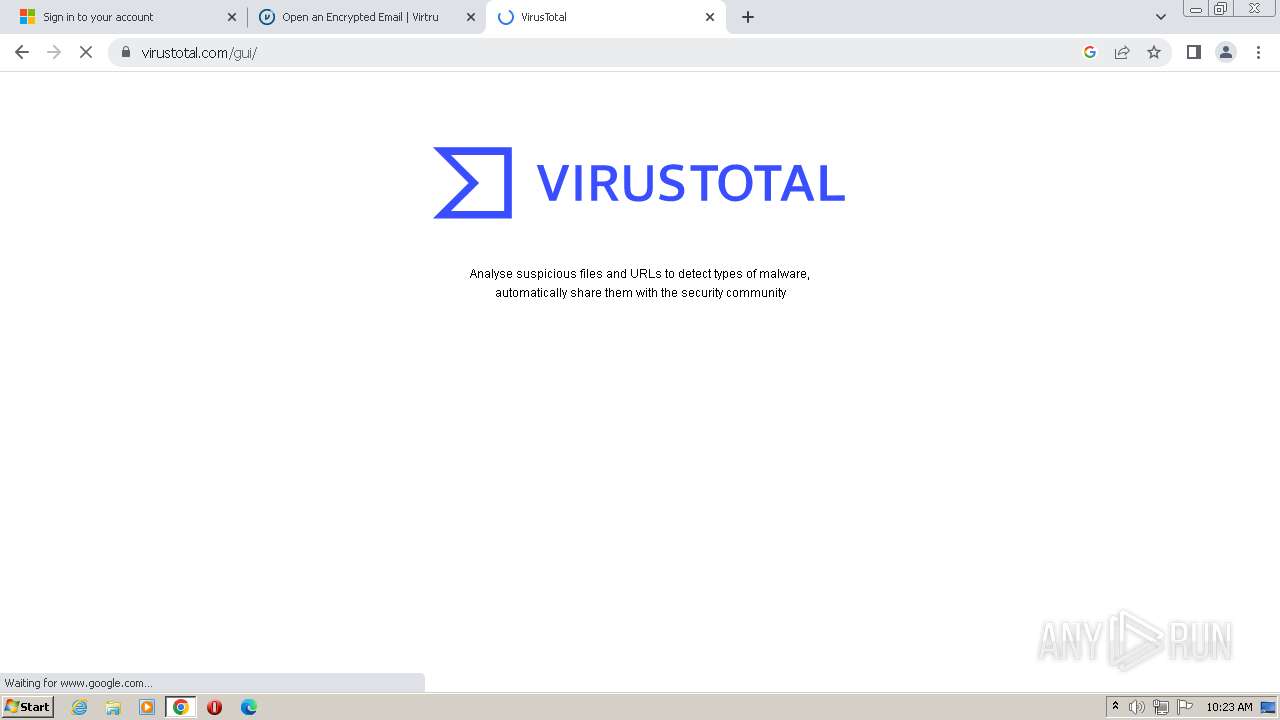
Task: Toggle the Chrome side panel
Action: [x=1193, y=52]
